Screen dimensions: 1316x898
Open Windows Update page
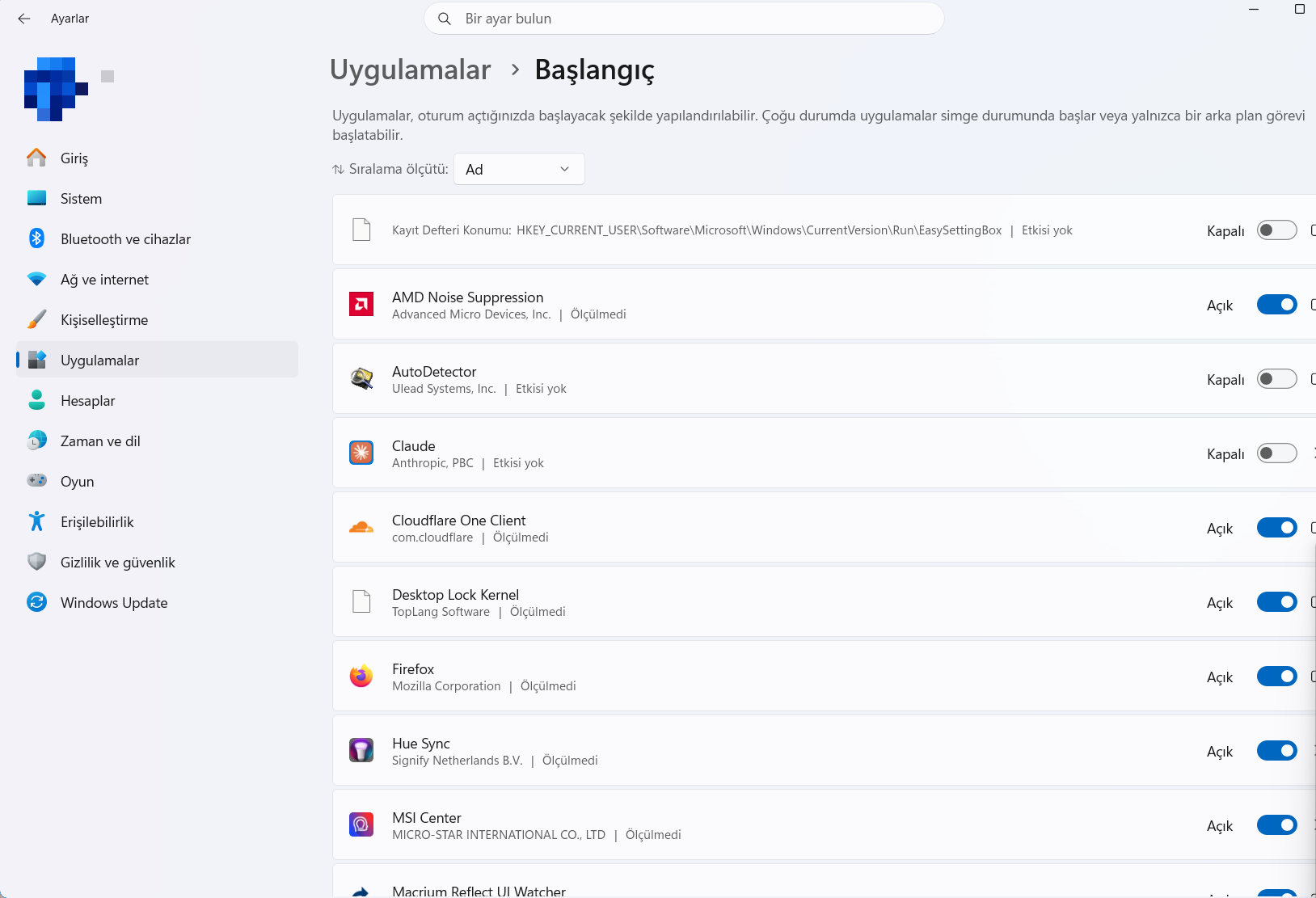(157, 602)
